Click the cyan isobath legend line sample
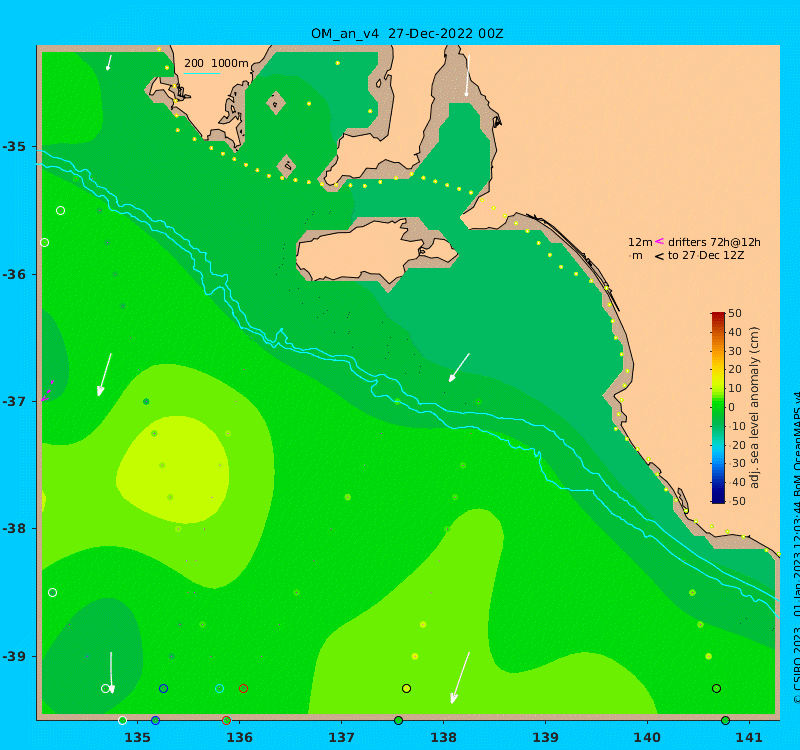 [202, 73]
